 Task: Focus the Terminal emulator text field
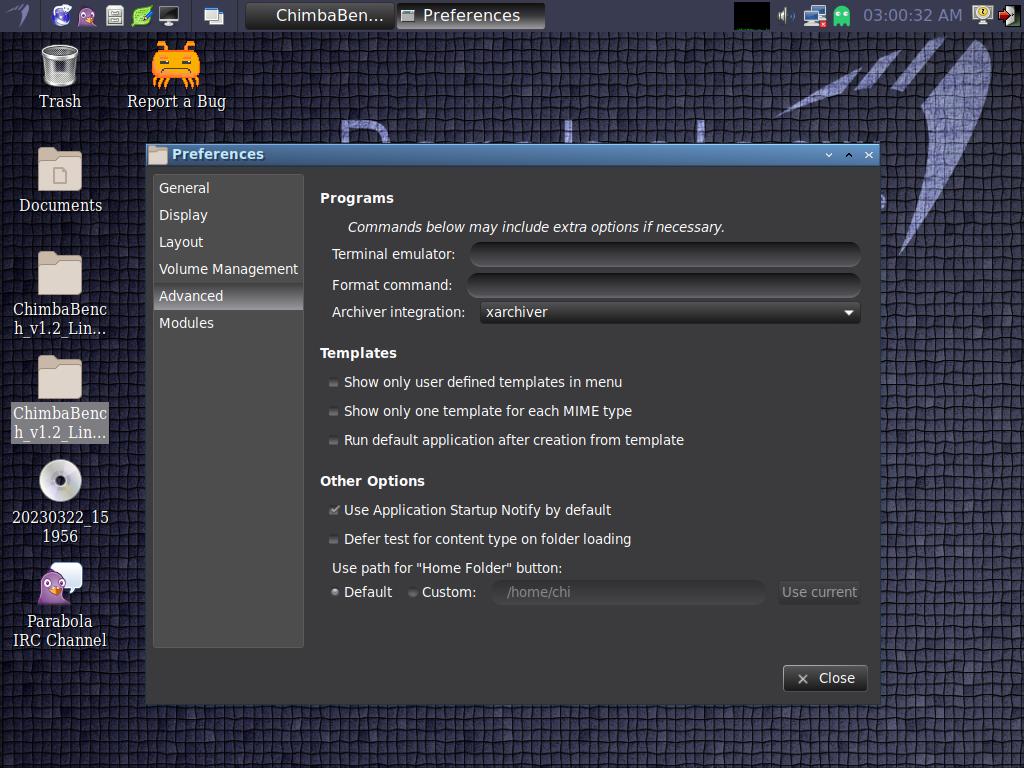pyautogui.click(x=665, y=254)
